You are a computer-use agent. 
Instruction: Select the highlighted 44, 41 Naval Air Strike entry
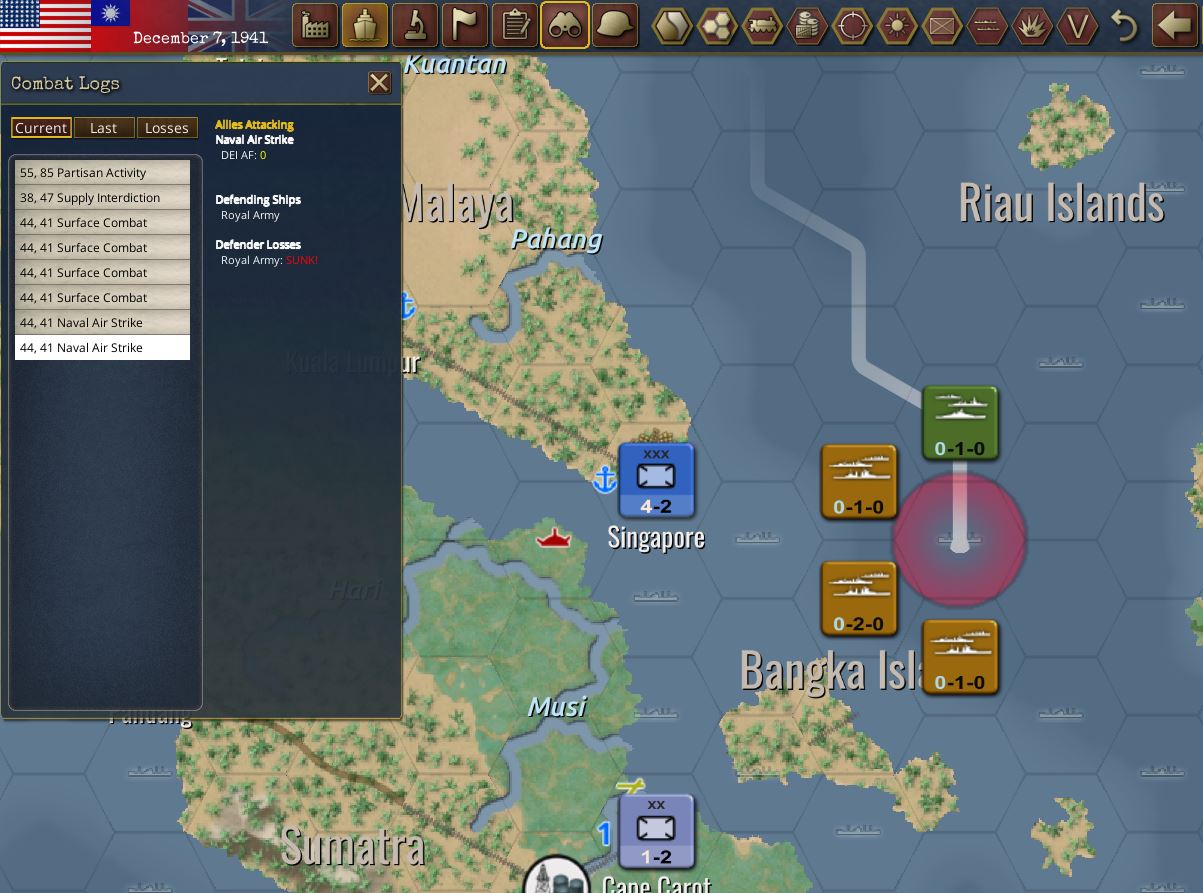click(102, 348)
